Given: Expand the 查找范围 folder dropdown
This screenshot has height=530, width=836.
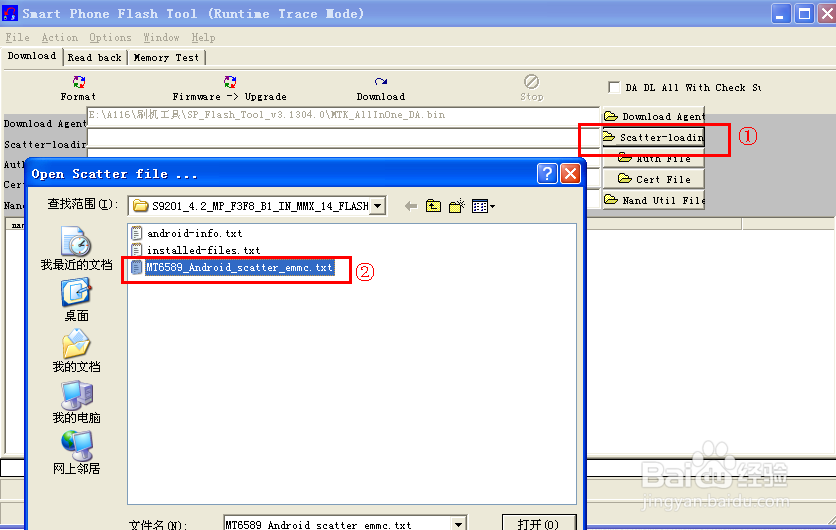Looking at the screenshot, I should coord(377,206).
